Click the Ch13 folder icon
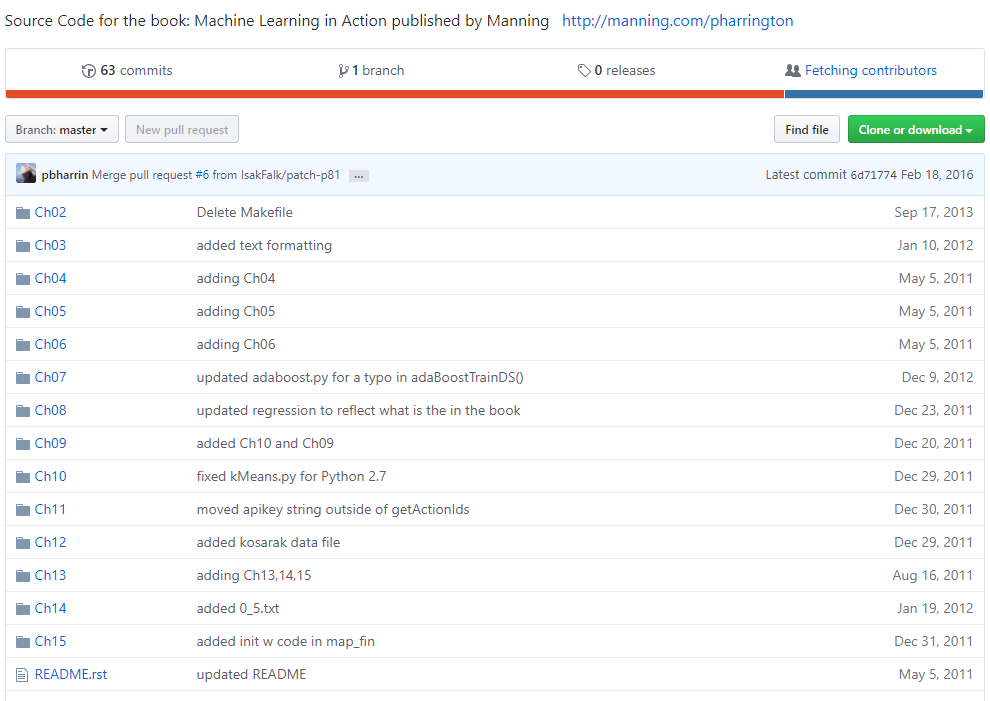The width and height of the screenshot is (990, 701). pyautogui.click(x=23, y=575)
